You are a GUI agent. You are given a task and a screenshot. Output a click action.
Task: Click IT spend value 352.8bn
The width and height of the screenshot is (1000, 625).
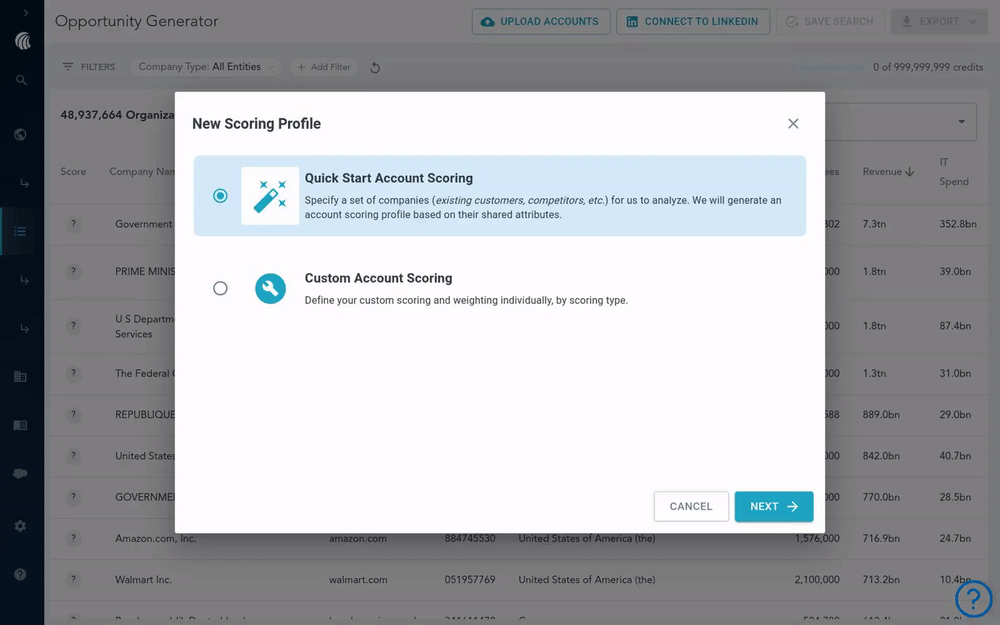coord(958,224)
